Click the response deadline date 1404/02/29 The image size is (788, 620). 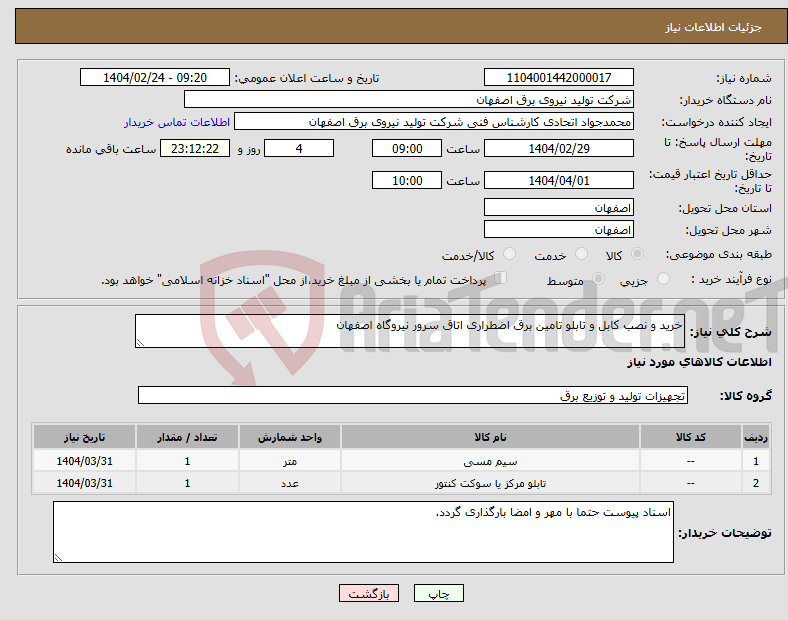coord(558,148)
